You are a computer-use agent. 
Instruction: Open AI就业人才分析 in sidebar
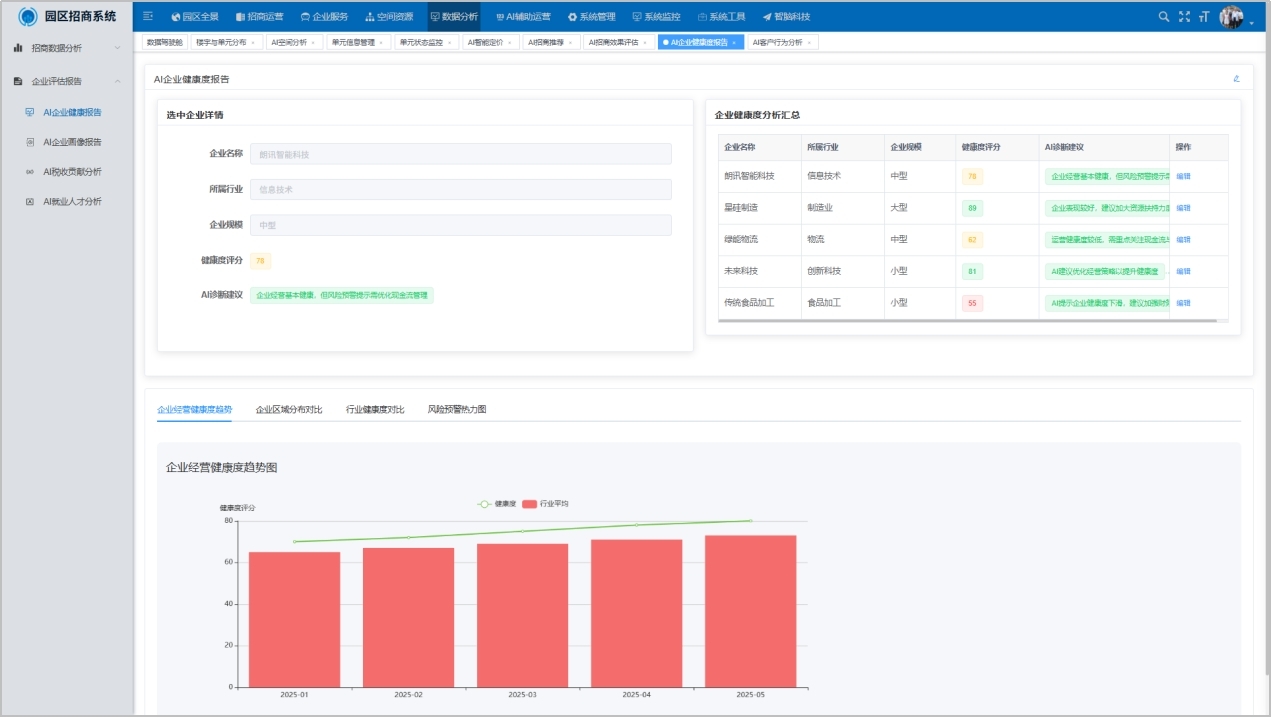(x=72, y=202)
